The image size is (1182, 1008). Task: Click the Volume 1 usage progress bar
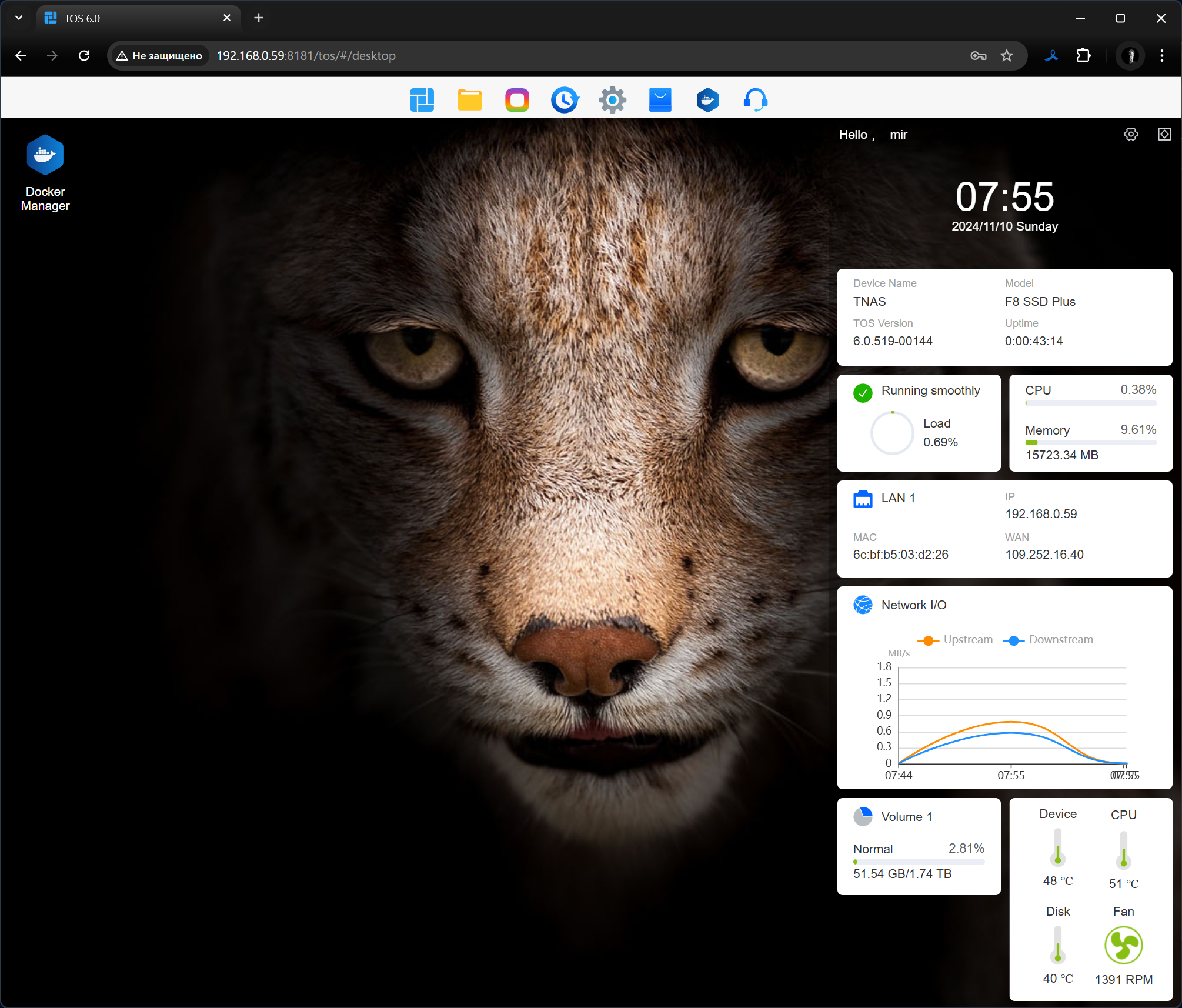click(x=918, y=862)
